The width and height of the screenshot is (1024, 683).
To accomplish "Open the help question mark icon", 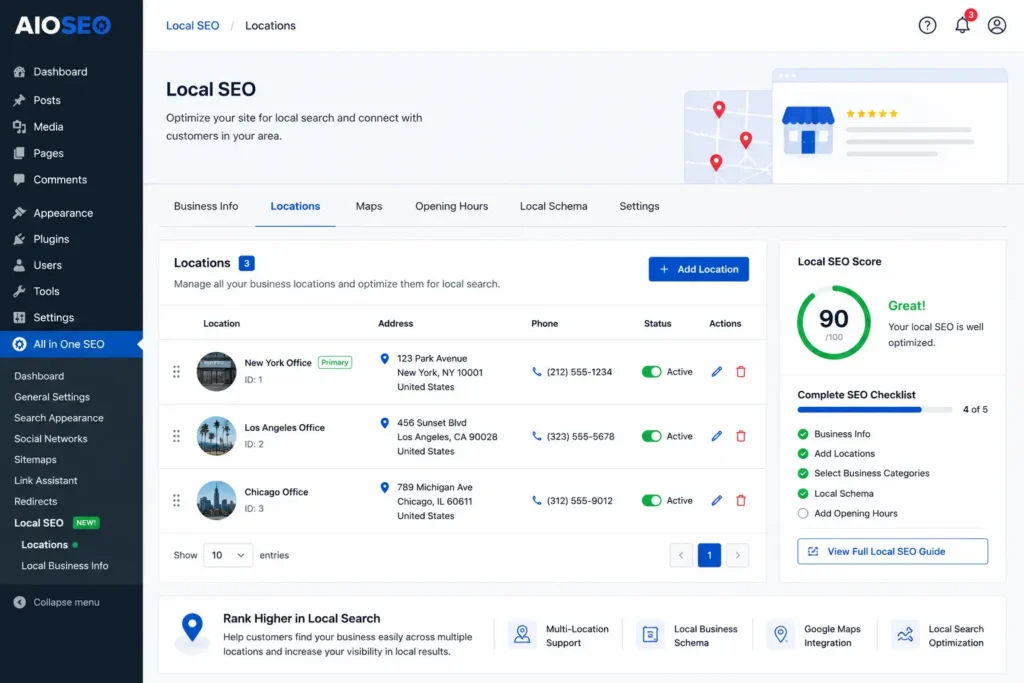I will pos(927,25).
